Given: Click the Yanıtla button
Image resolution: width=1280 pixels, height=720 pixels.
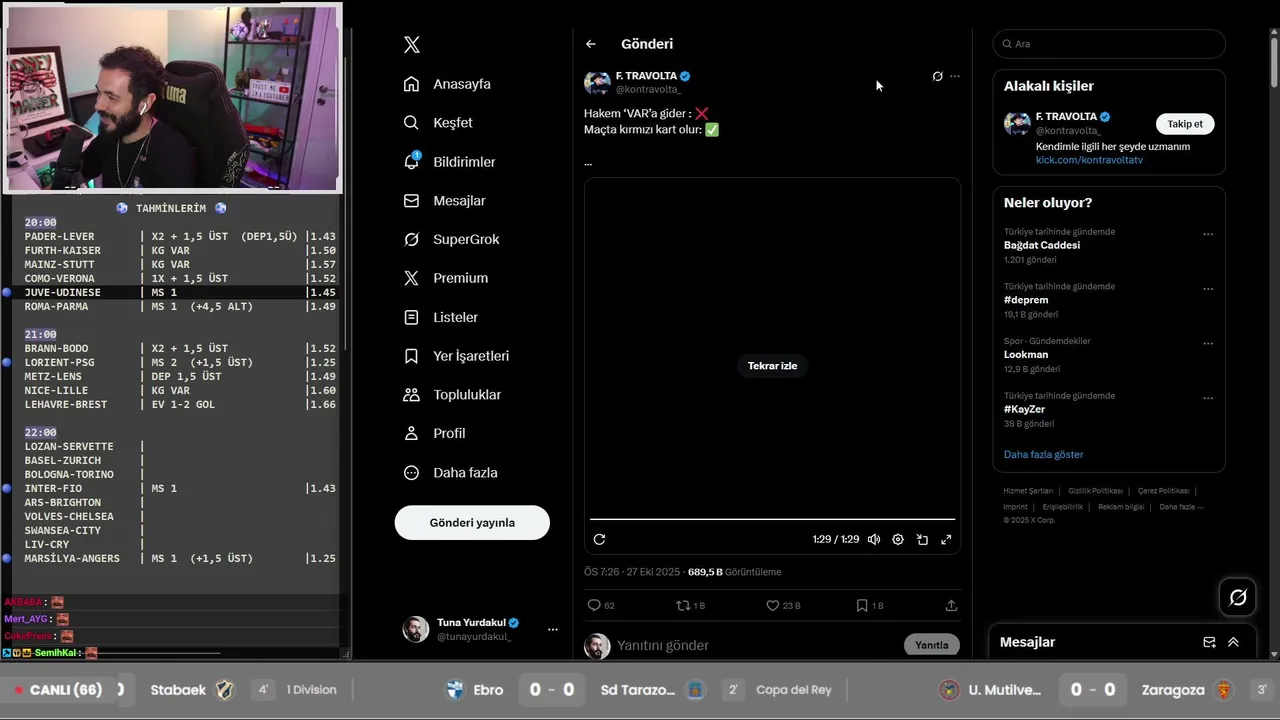Looking at the screenshot, I should (932, 645).
